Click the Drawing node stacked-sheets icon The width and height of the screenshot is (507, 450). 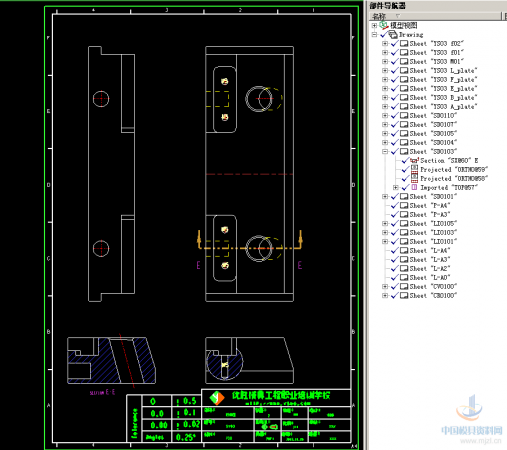click(x=393, y=34)
